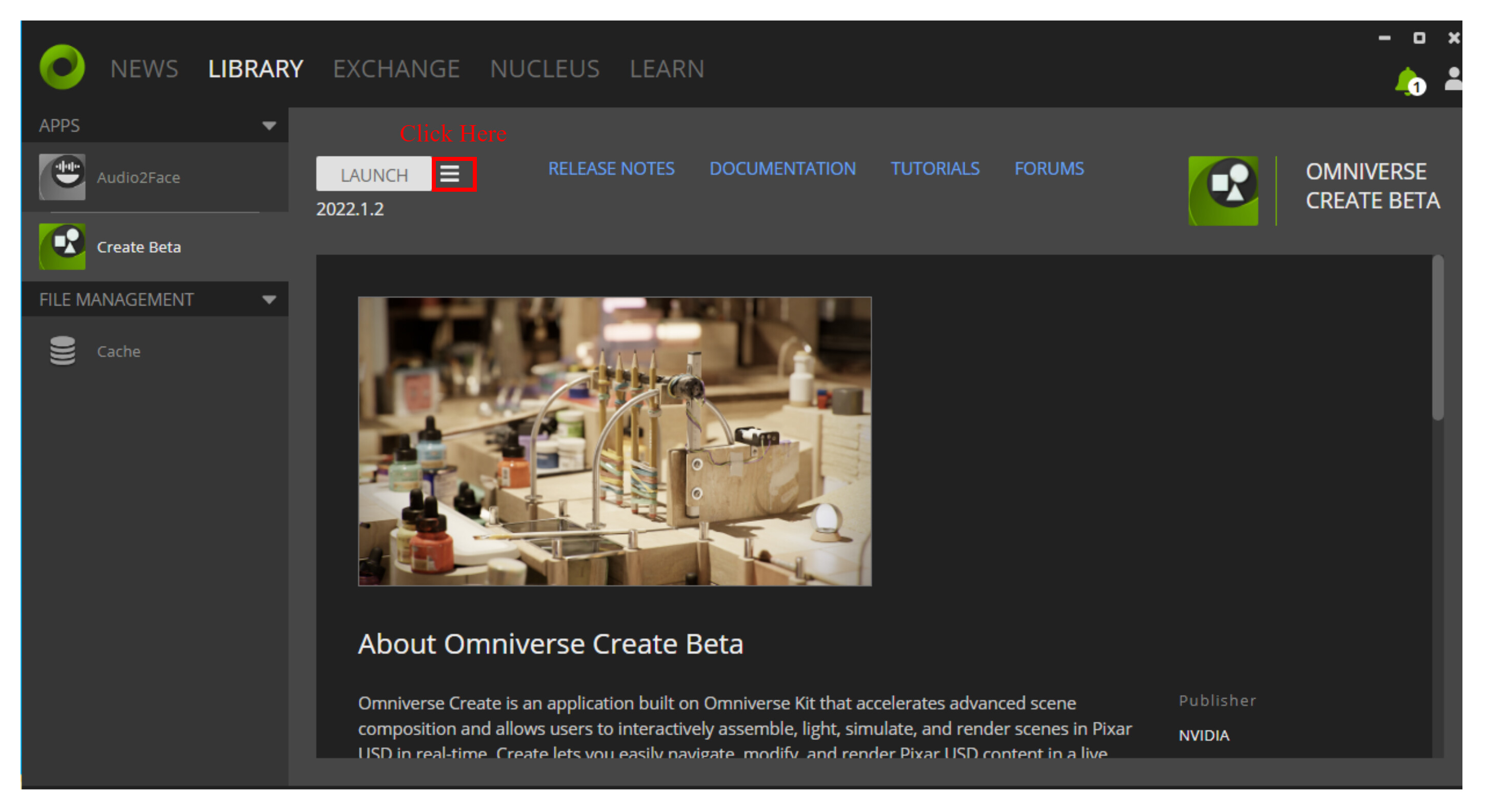This screenshot has height=812, width=1485.
Task: Click the large Omniverse Create Beta logo
Action: (x=1222, y=191)
